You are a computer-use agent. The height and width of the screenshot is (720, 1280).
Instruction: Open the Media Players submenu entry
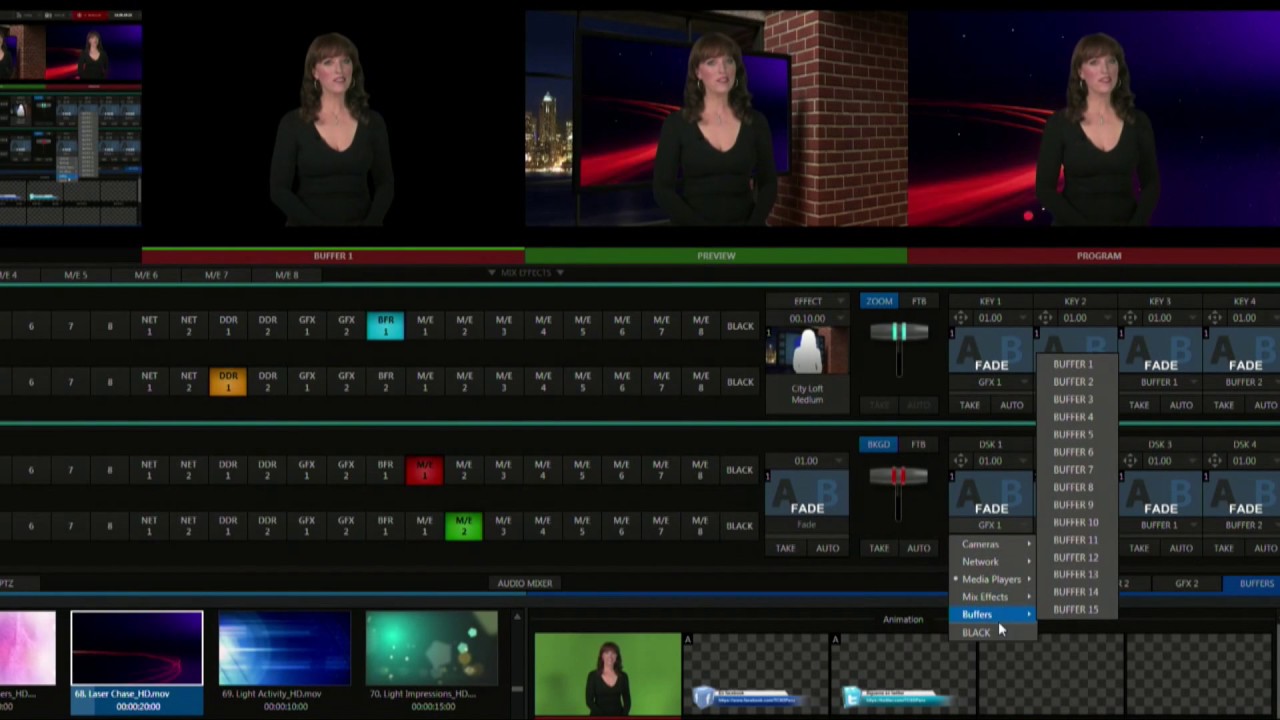pos(992,579)
